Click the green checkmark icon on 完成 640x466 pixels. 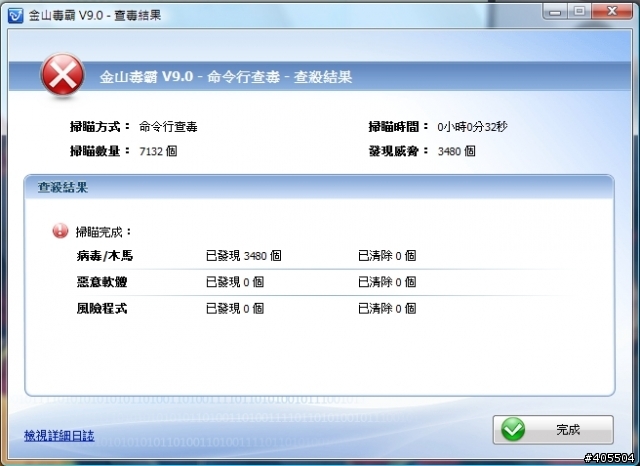click(513, 429)
